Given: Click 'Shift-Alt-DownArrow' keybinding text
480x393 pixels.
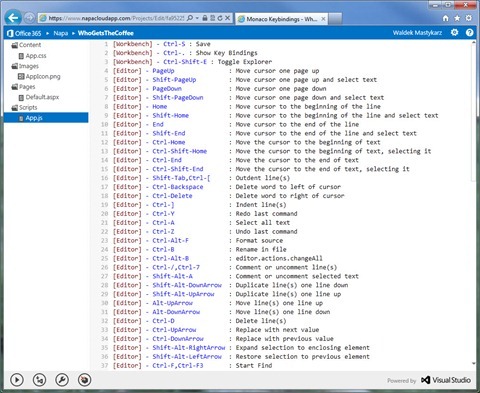Looking at the screenshot, I should [x=187, y=285].
